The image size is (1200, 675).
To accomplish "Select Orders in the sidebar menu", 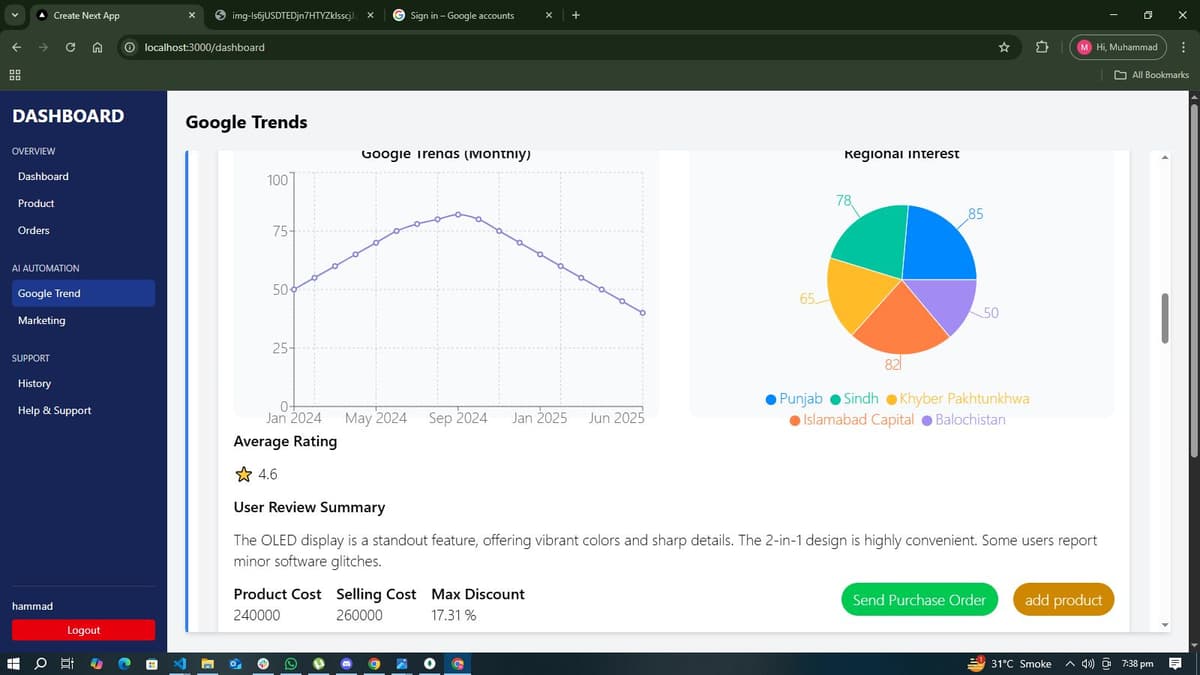I will pyautogui.click(x=34, y=230).
